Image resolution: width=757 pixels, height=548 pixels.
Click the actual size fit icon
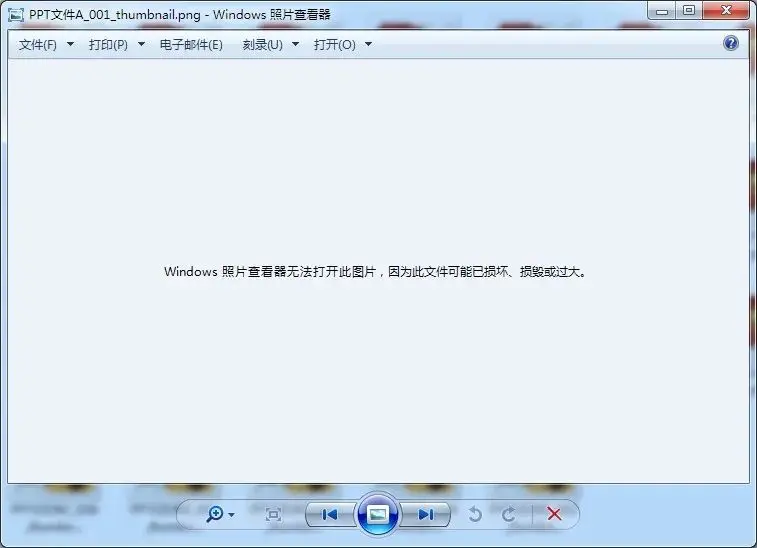pyautogui.click(x=273, y=515)
